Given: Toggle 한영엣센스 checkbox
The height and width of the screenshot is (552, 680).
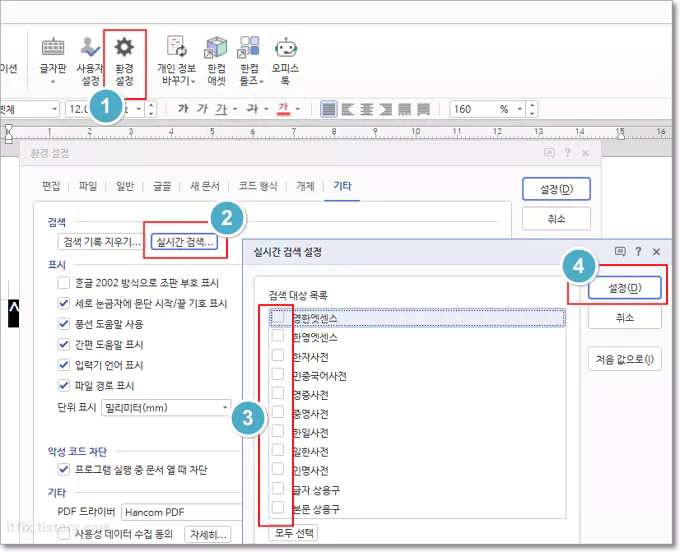Looking at the screenshot, I should (278, 336).
